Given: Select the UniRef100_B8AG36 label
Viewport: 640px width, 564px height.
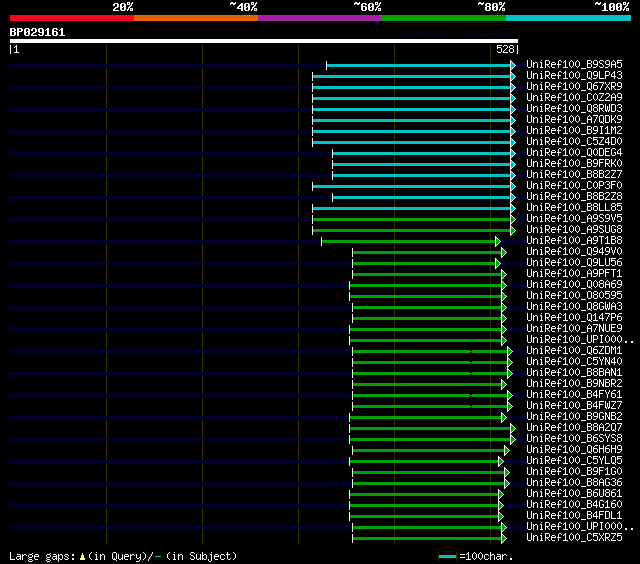Looking at the screenshot, I should [574, 483].
